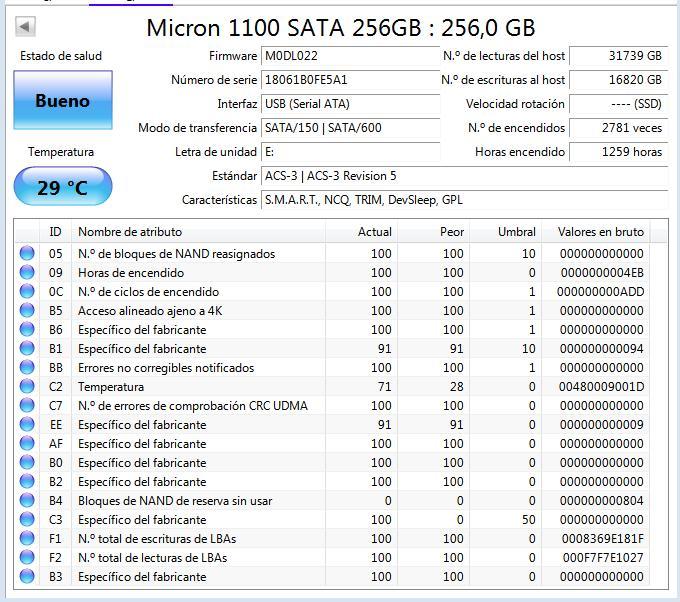This screenshot has width=680, height=602.
Task: Click the status orb for attribute 05
Action: point(27,253)
